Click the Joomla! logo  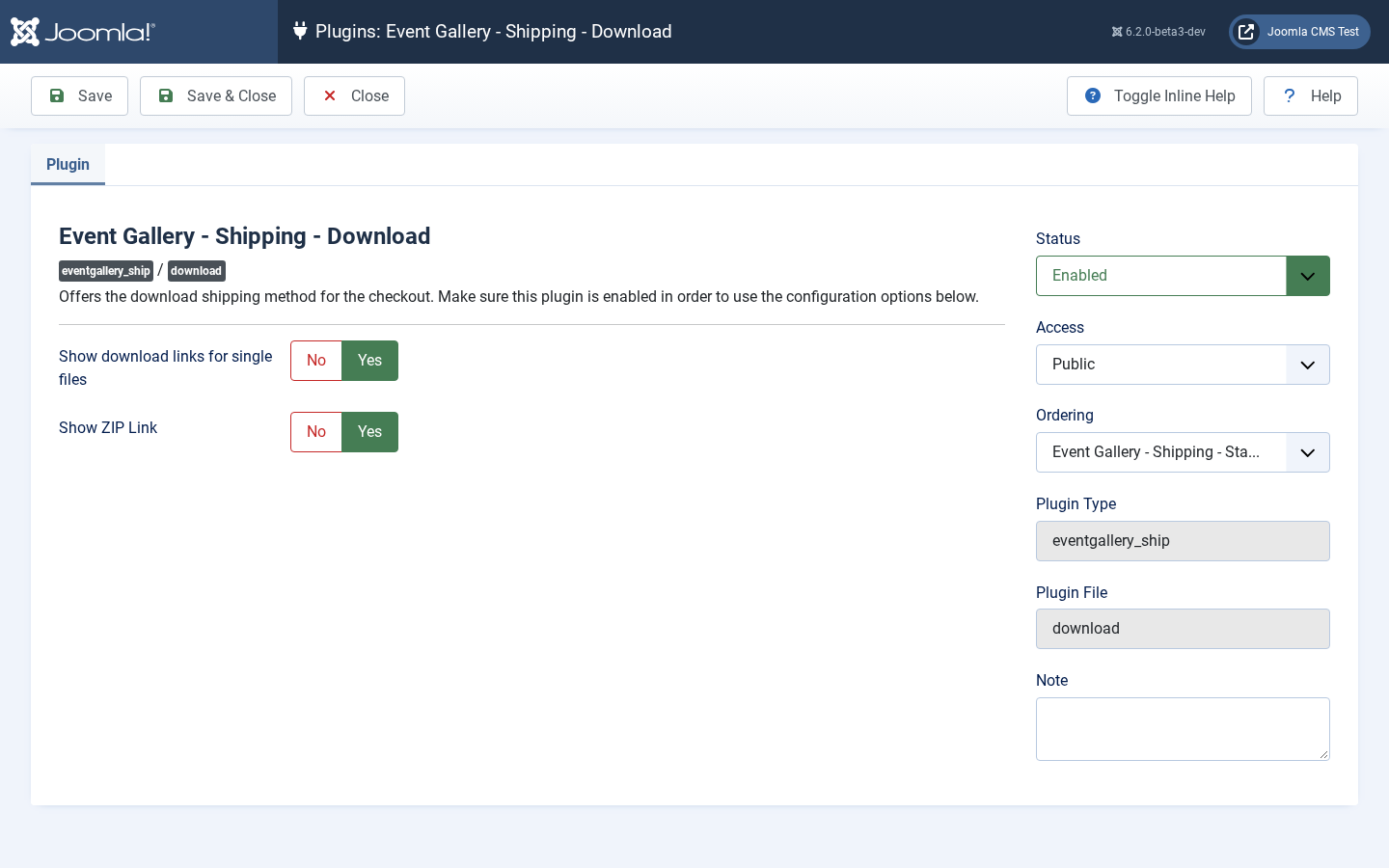83,32
